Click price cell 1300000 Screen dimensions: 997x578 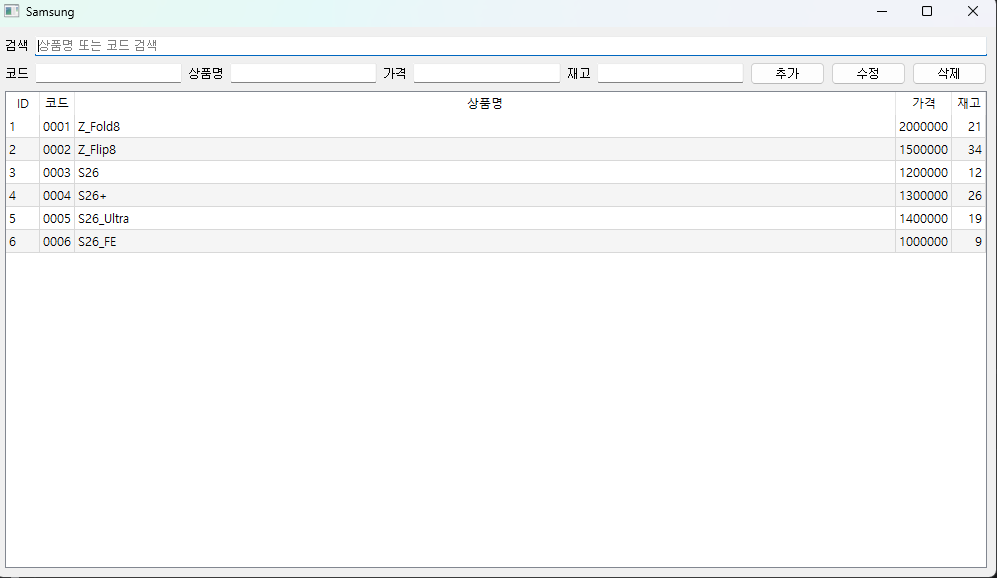pyautogui.click(x=923, y=195)
